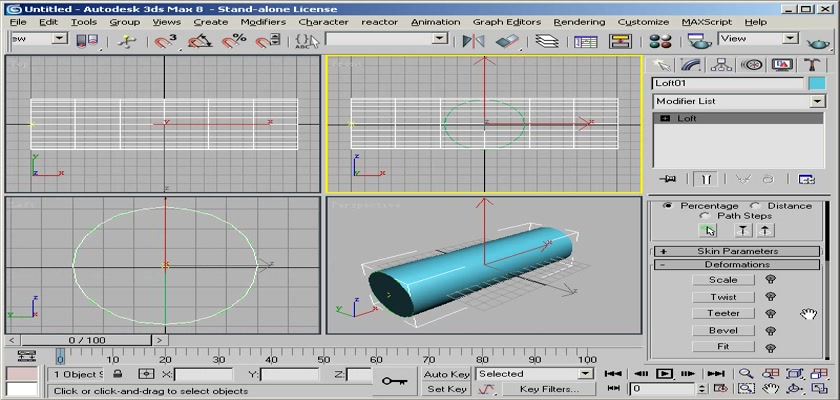The height and width of the screenshot is (400, 840).
Task: Expand the Skin Parameters rollout
Action: pos(737,251)
